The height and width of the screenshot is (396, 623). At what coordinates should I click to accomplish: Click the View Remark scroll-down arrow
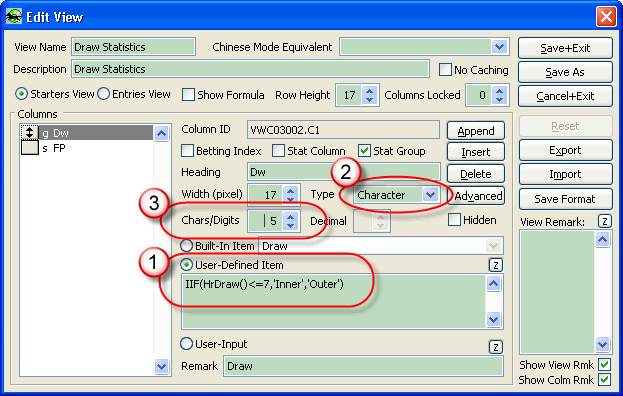click(x=602, y=344)
